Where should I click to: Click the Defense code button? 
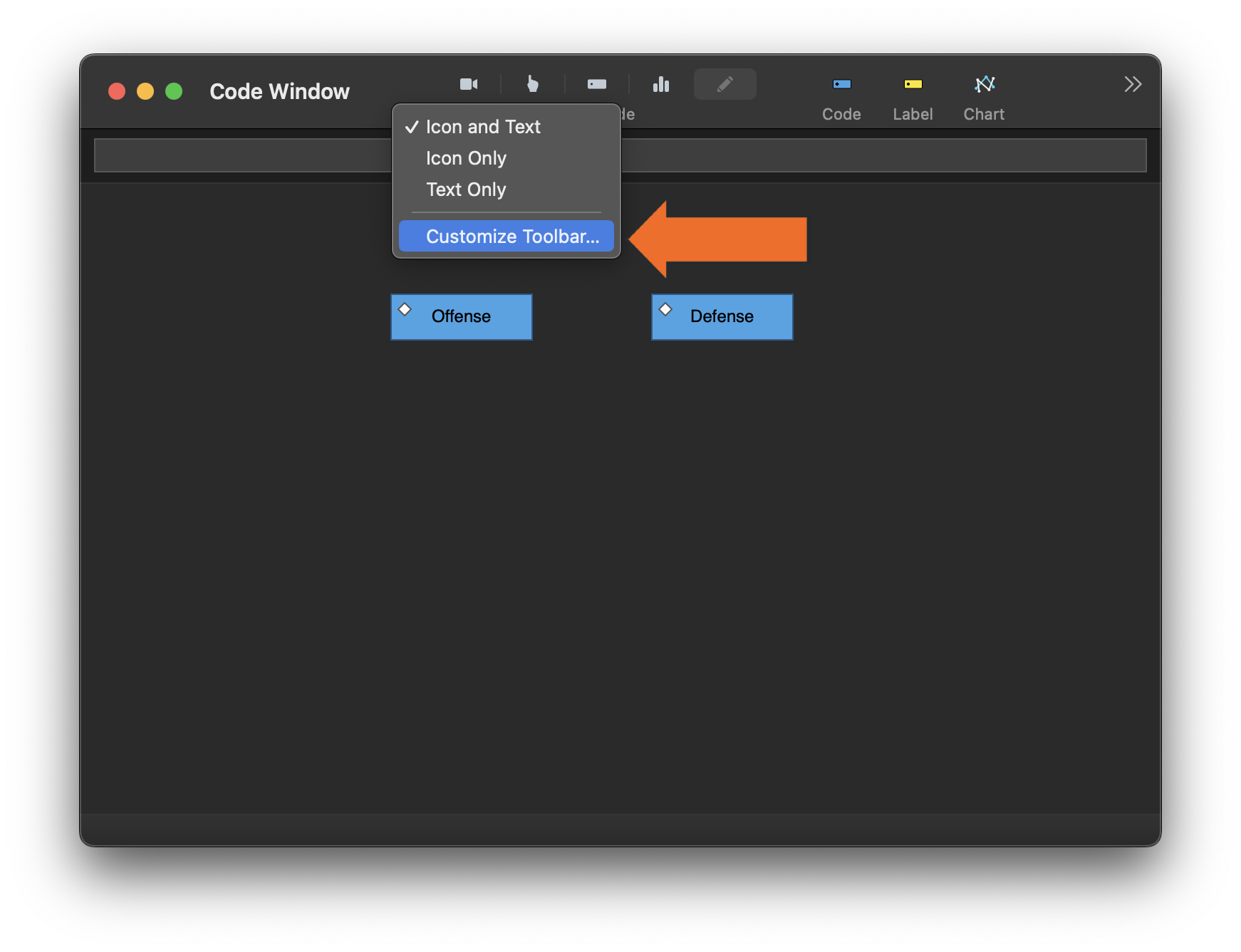coord(722,317)
